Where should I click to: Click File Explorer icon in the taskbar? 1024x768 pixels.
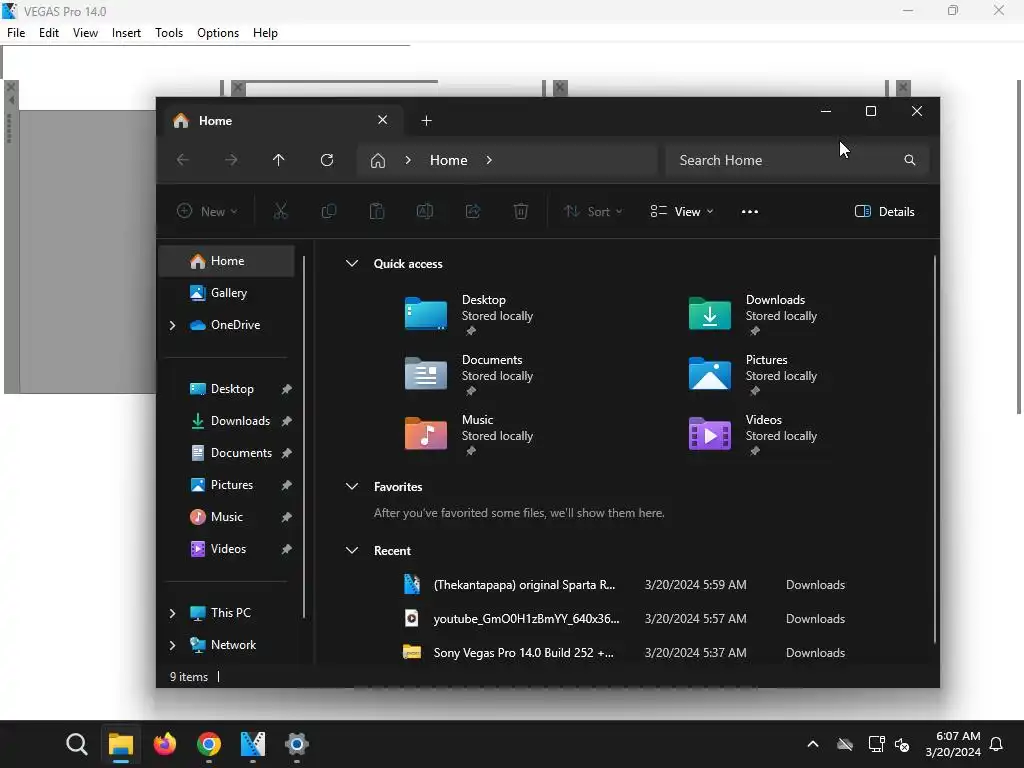[121, 744]
